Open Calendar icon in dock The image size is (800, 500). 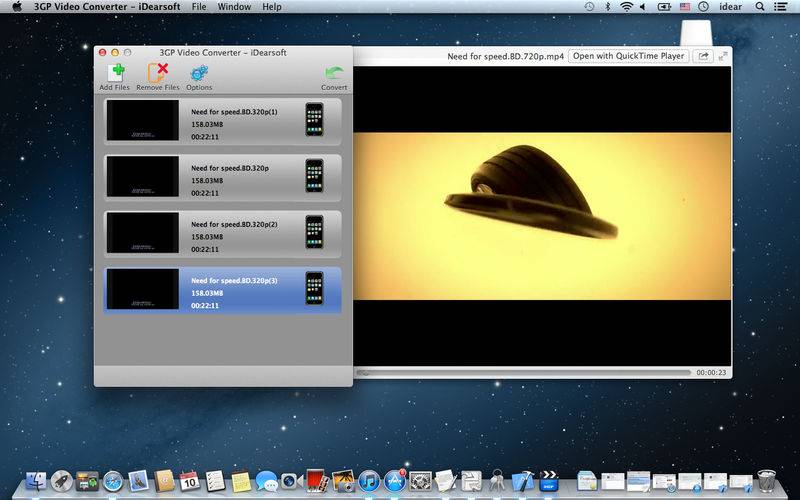coord(189,481)
